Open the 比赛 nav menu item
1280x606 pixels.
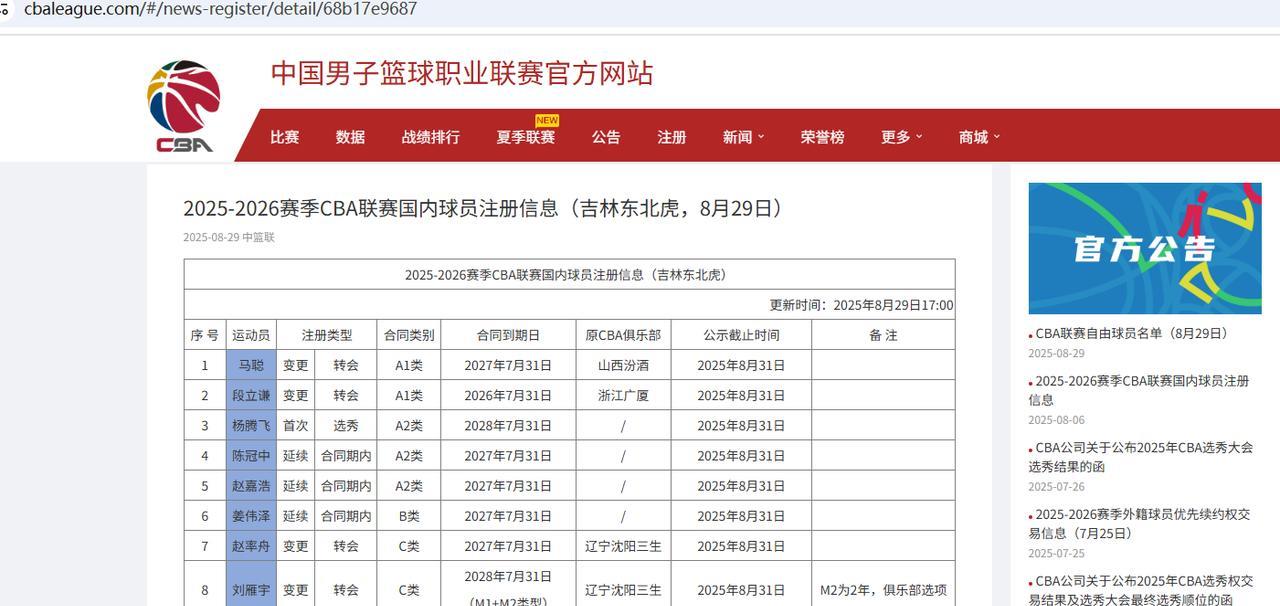point(285,137)
